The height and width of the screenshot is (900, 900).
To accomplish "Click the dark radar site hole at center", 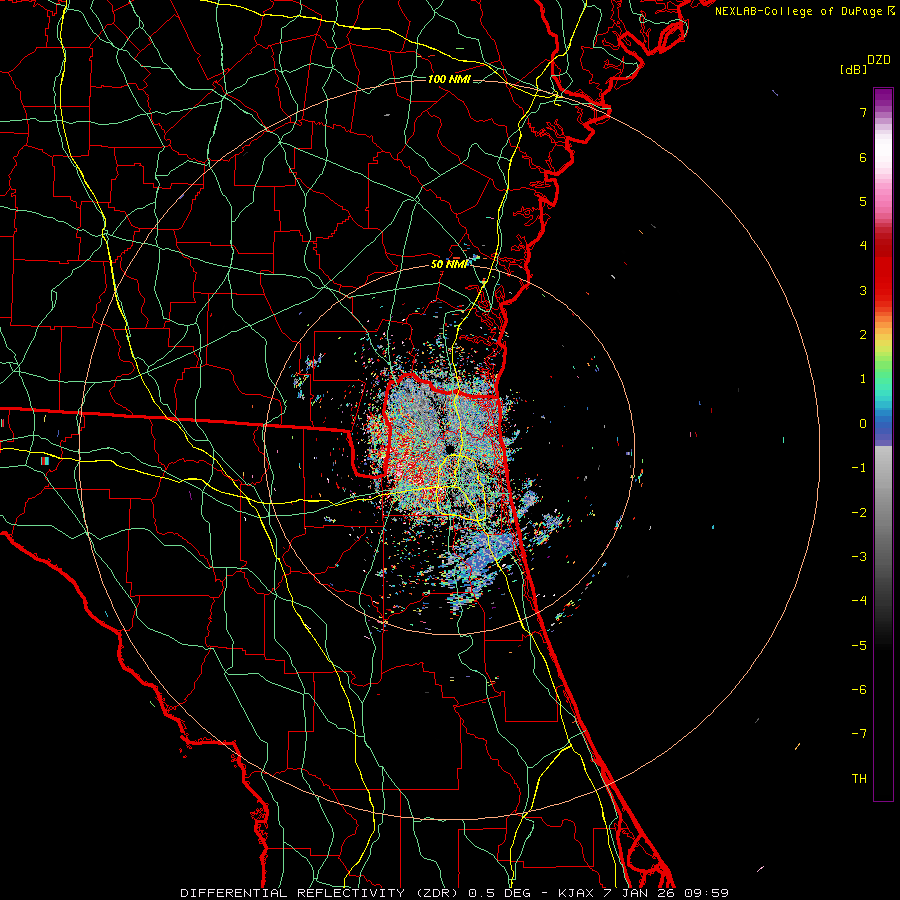I will click(x=451, y=448).
